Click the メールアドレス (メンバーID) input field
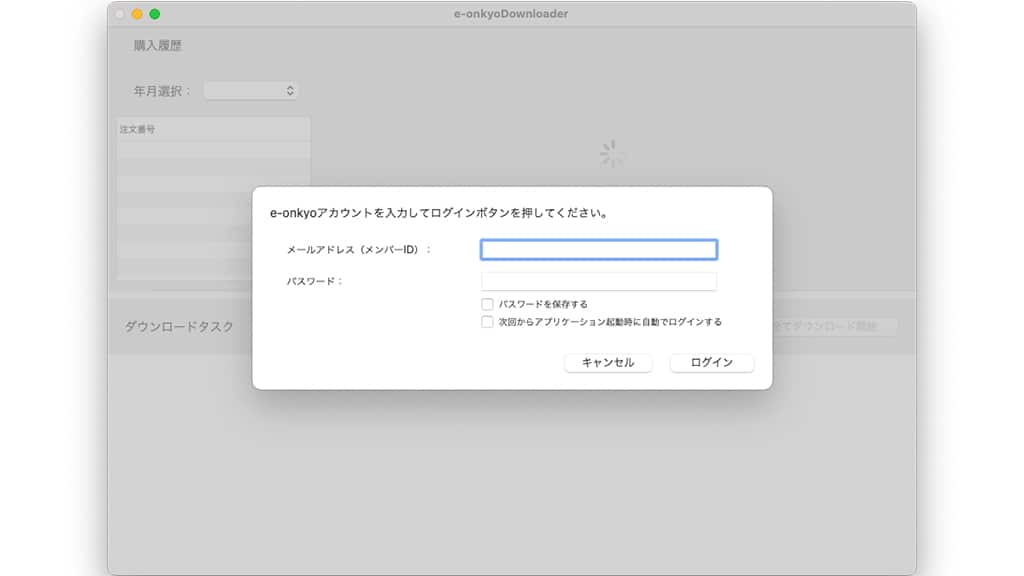The image size is (1024, 576). [599, 249]
